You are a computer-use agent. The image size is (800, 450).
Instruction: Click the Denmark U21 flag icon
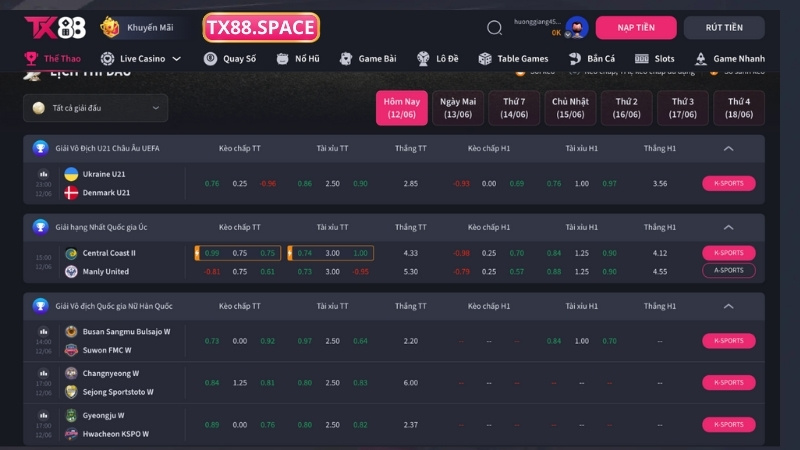click(x=71, y=192)
